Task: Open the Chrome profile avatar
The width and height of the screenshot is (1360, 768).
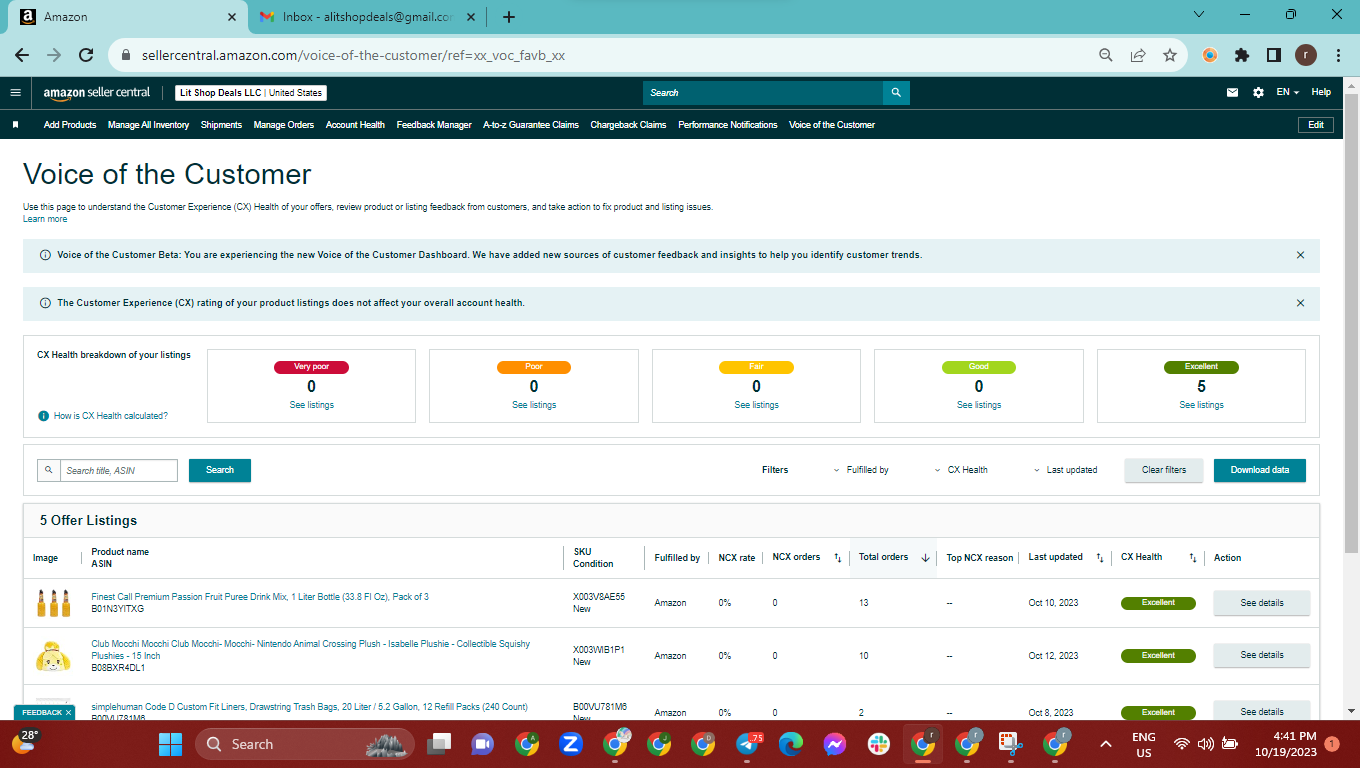Action: pyautogui.click(x=1306, y=56)
